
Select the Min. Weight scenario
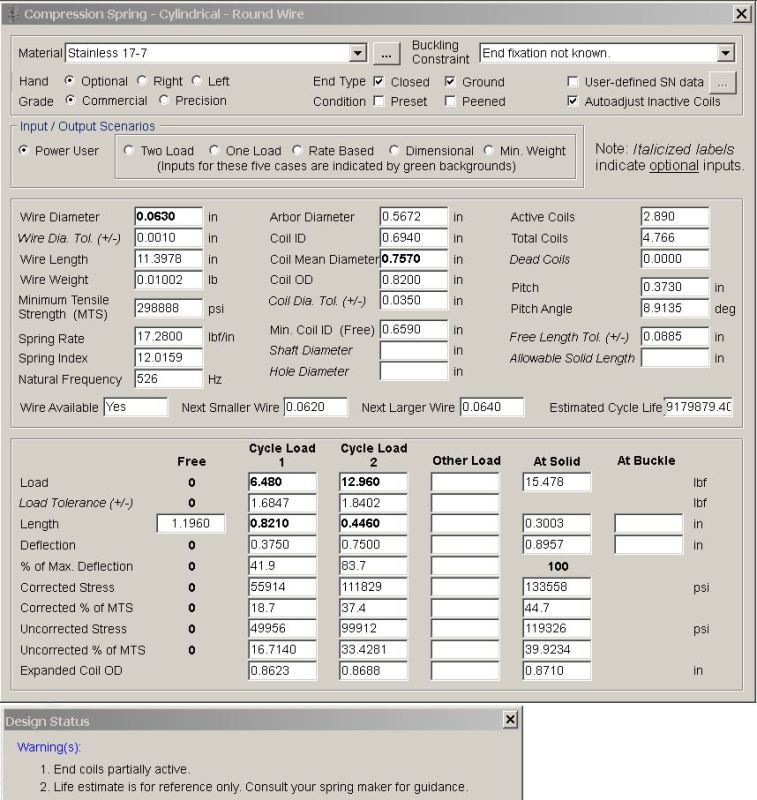489,150
